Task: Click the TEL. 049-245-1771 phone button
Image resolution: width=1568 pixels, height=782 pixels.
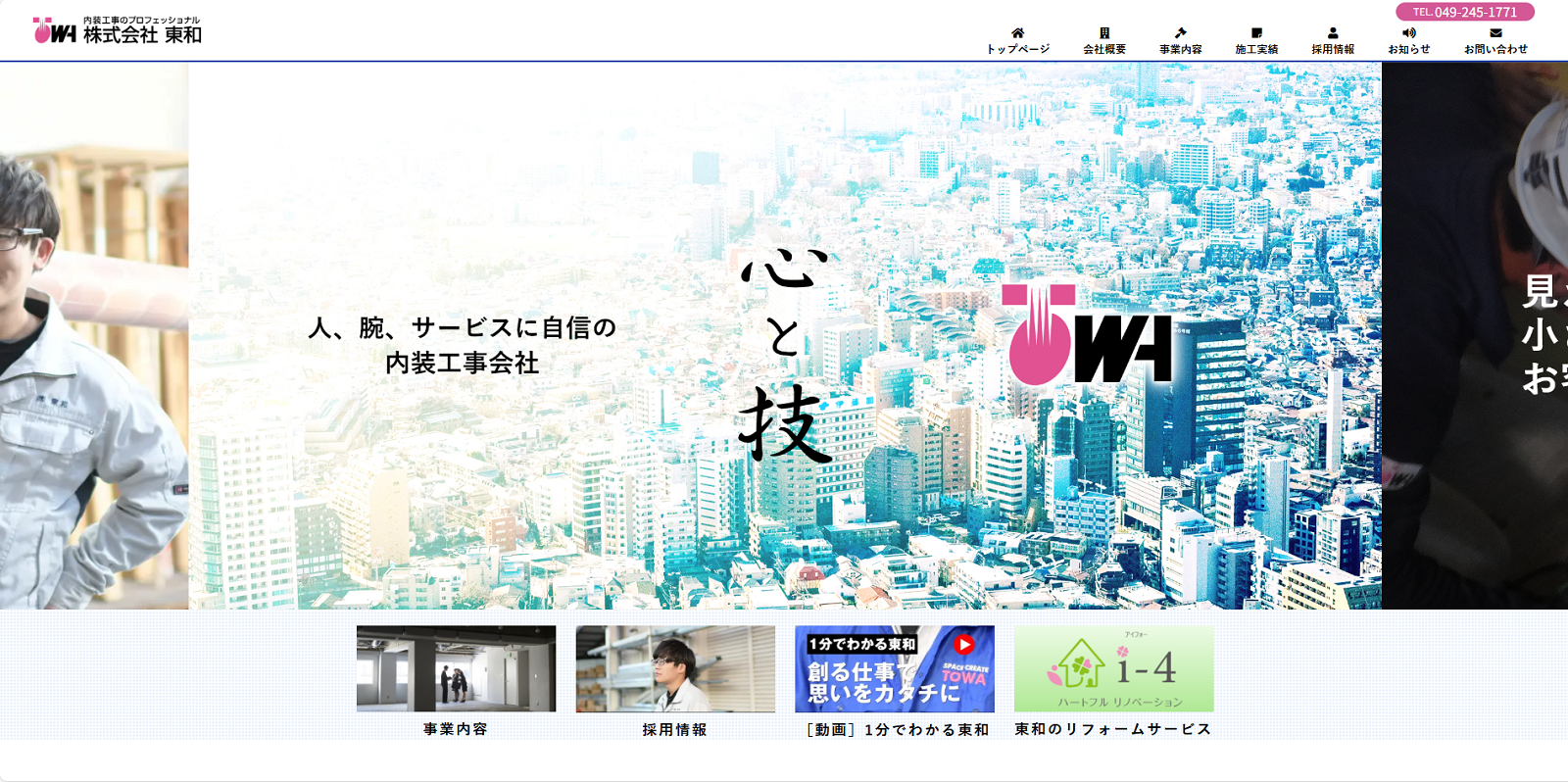Action: 1465,12
